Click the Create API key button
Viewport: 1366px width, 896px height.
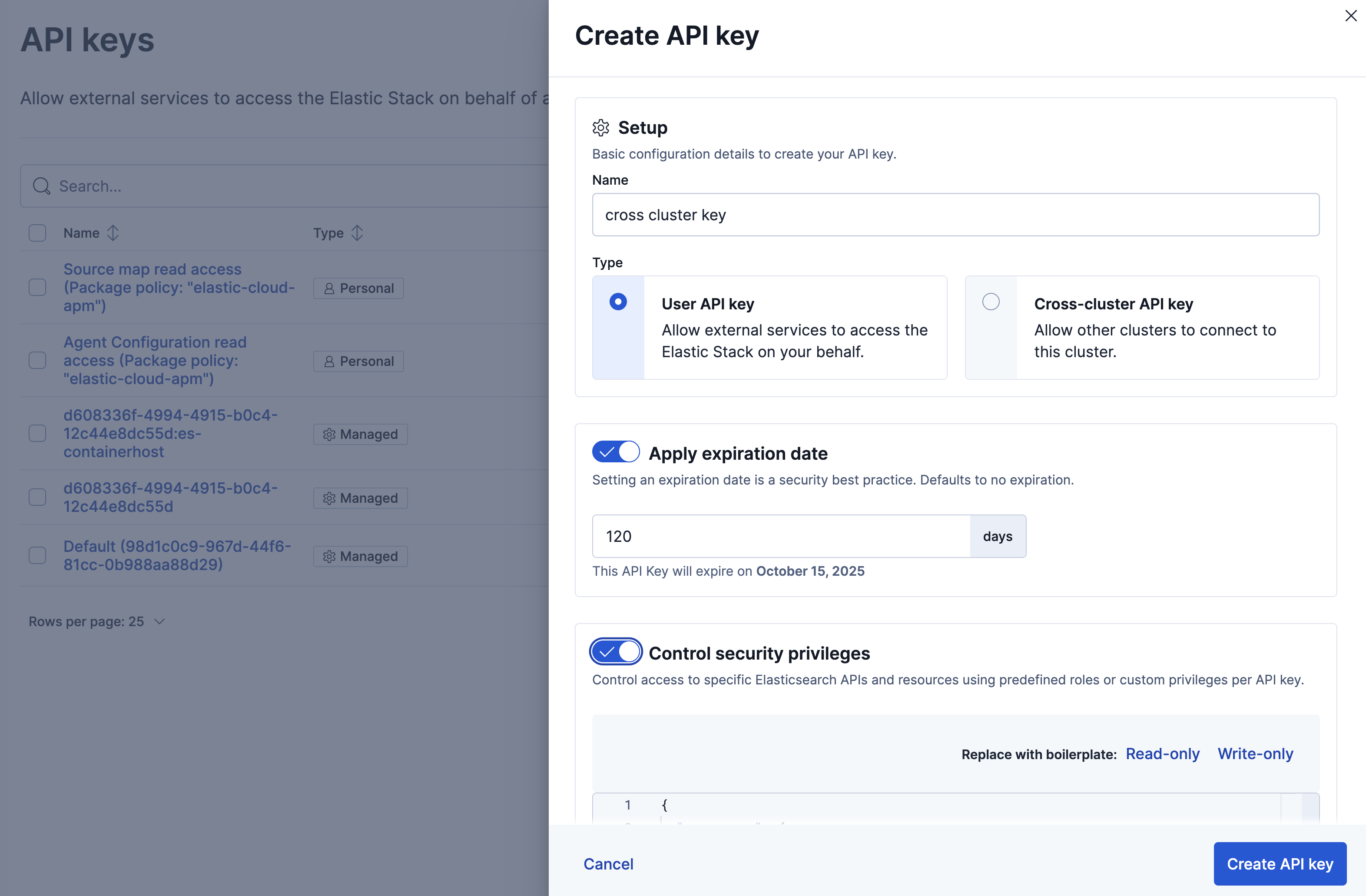tap(1280, 863)
